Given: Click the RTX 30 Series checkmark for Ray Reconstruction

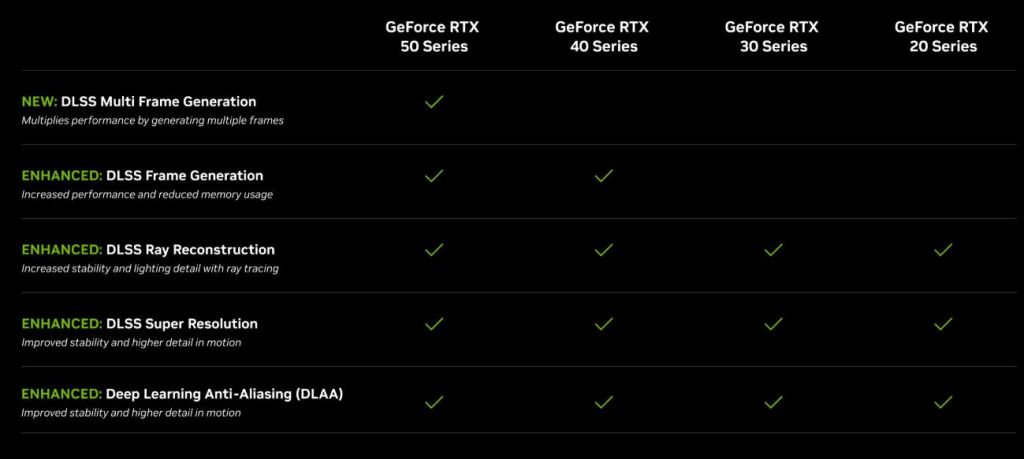Looking at the screenshot, I should pyautogui.click(x=773, y=250).
